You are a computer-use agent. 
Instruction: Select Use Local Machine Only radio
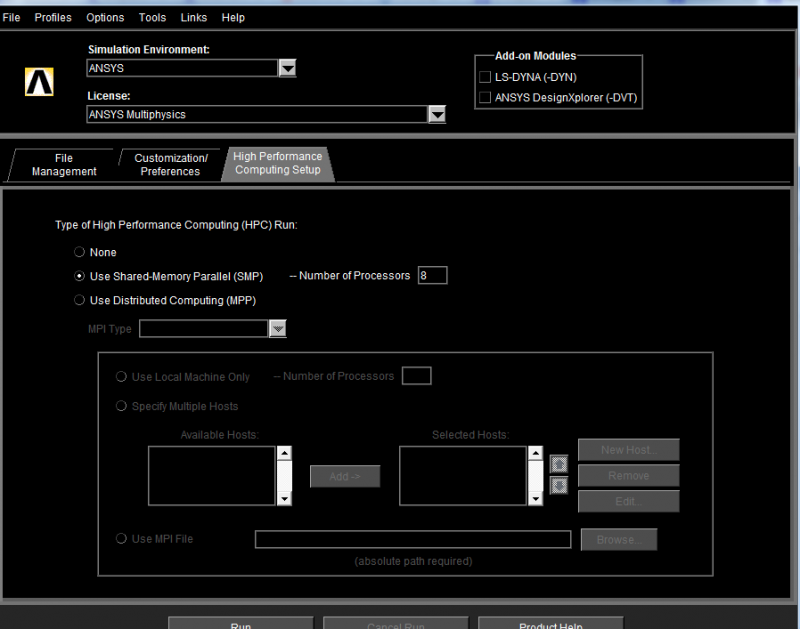121,376
